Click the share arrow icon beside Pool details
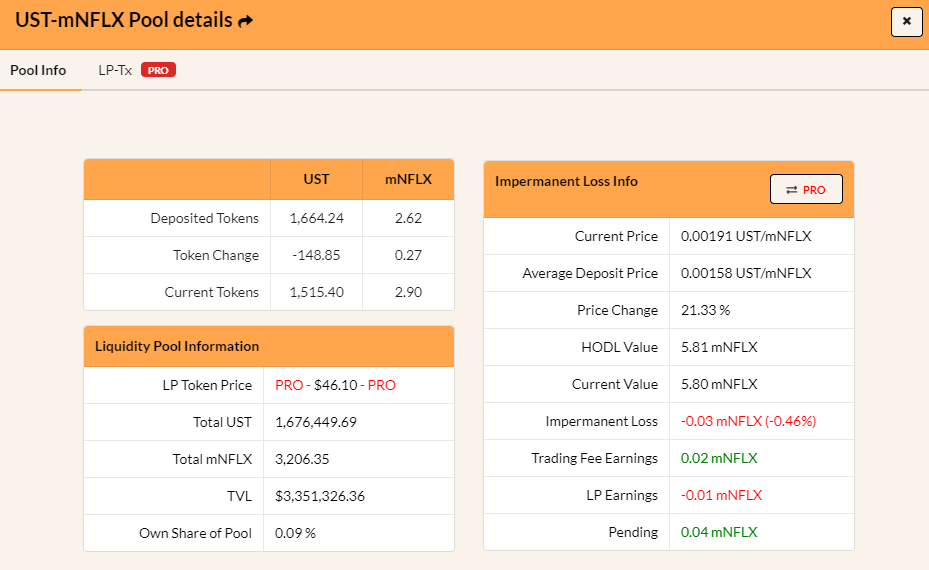 (245, 21)
